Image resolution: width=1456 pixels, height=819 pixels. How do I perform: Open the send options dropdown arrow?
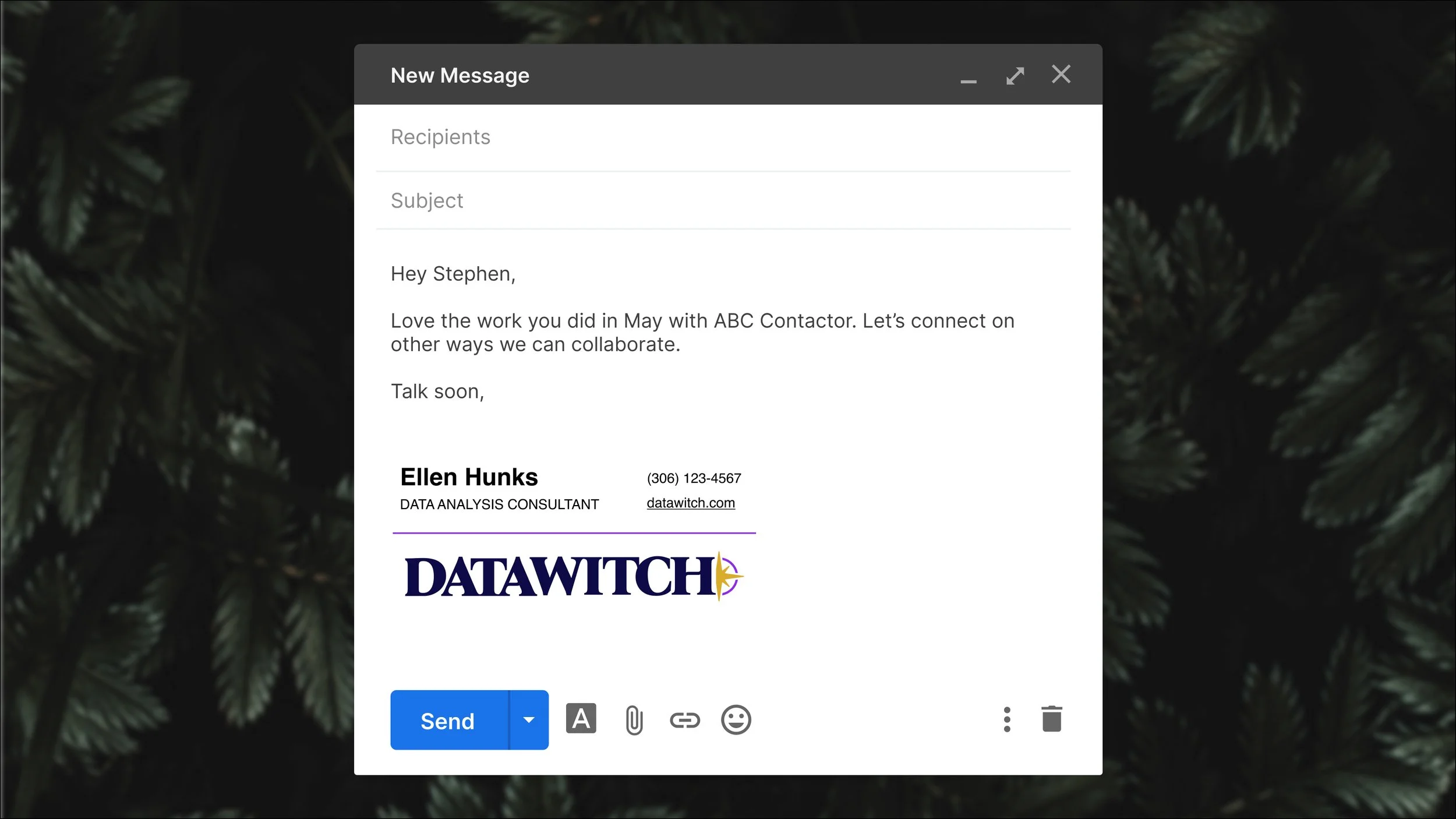point(529,720)
